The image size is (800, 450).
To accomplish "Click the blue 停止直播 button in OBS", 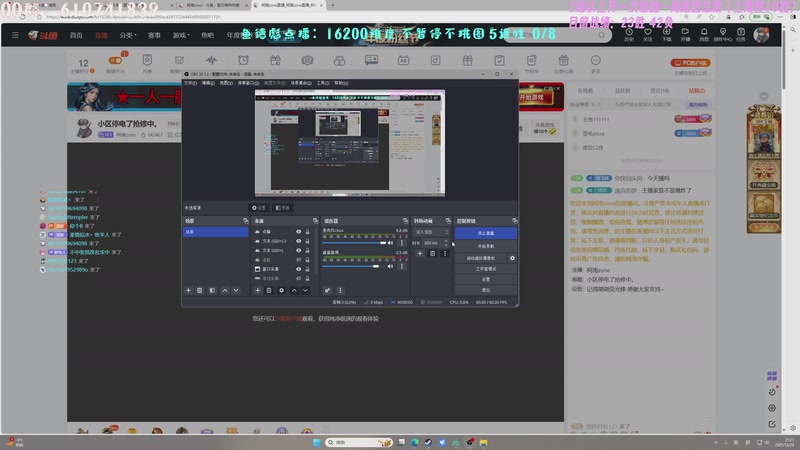I will click(x=485, y=233).
